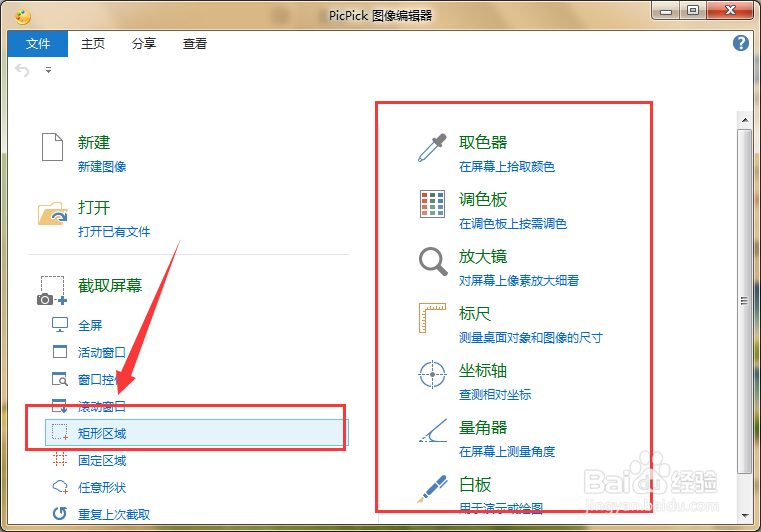Click the Protractor angle icon
This screenshot has width=761, height=532.
coord(433,431)
